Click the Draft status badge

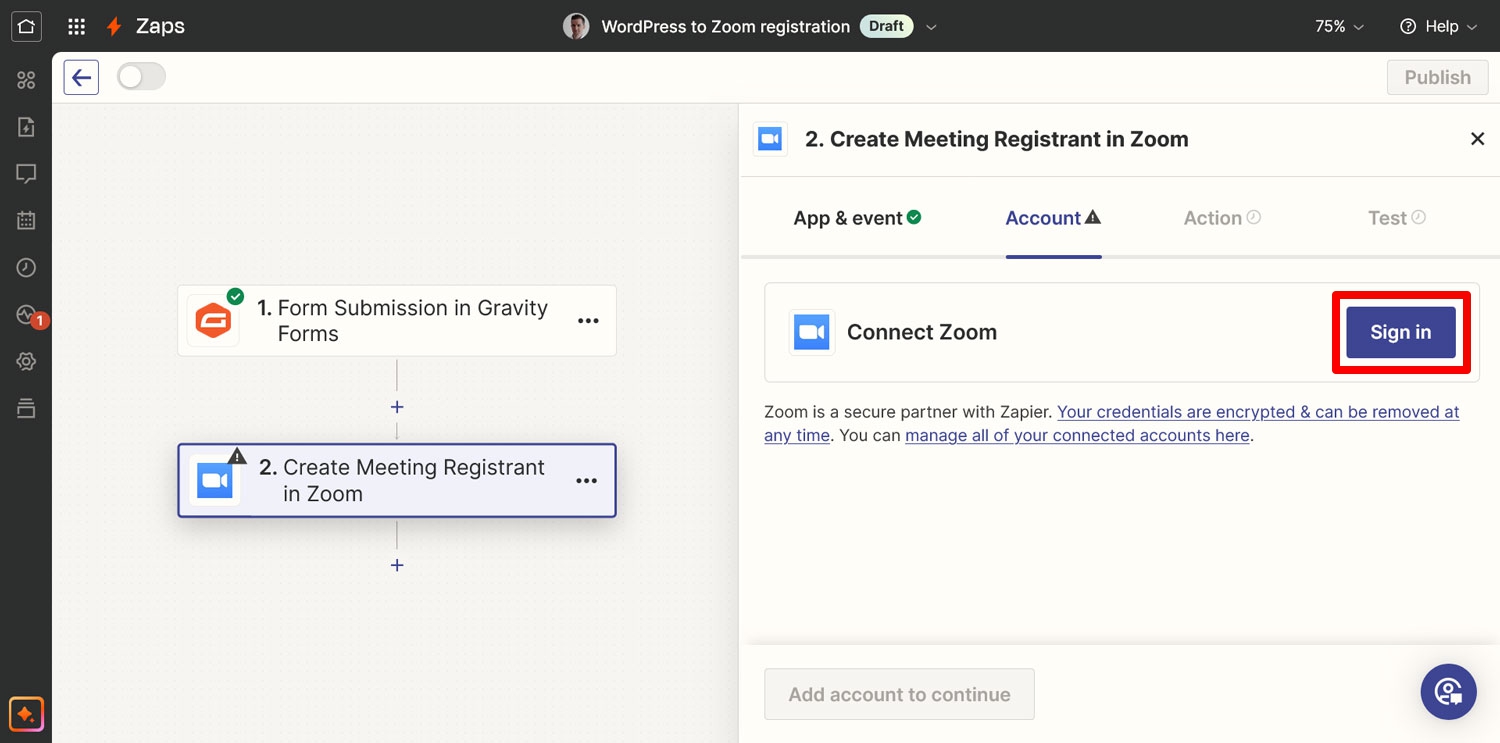[886, 27]
